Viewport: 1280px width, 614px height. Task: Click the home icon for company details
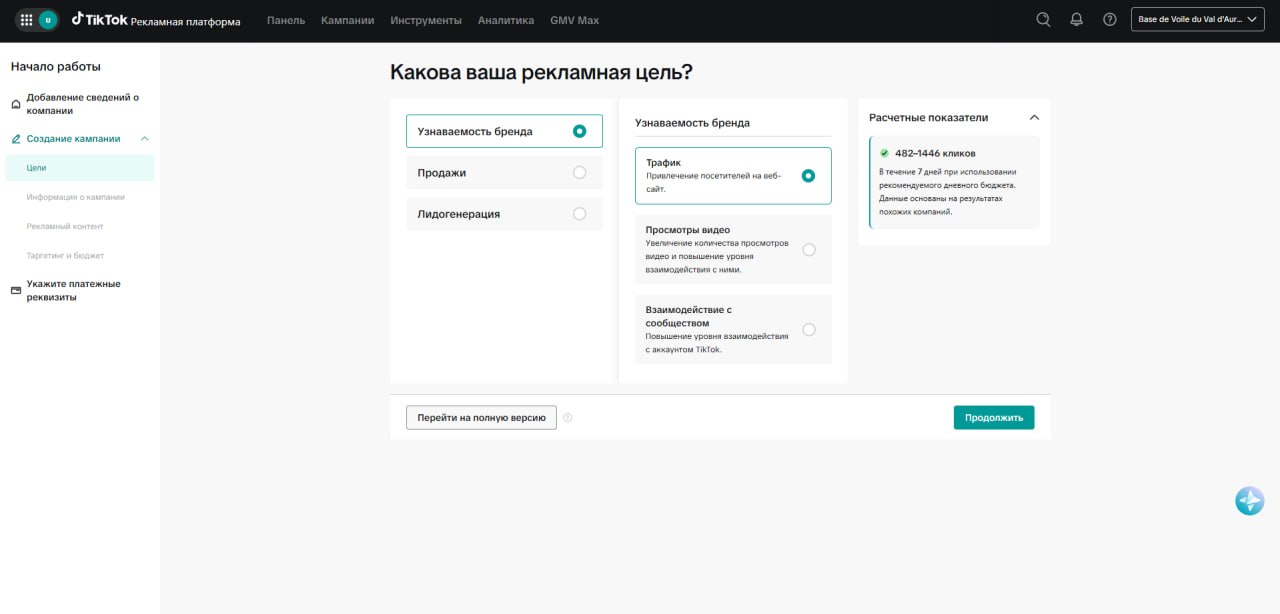pyautogui.click(x=15, y=104)
